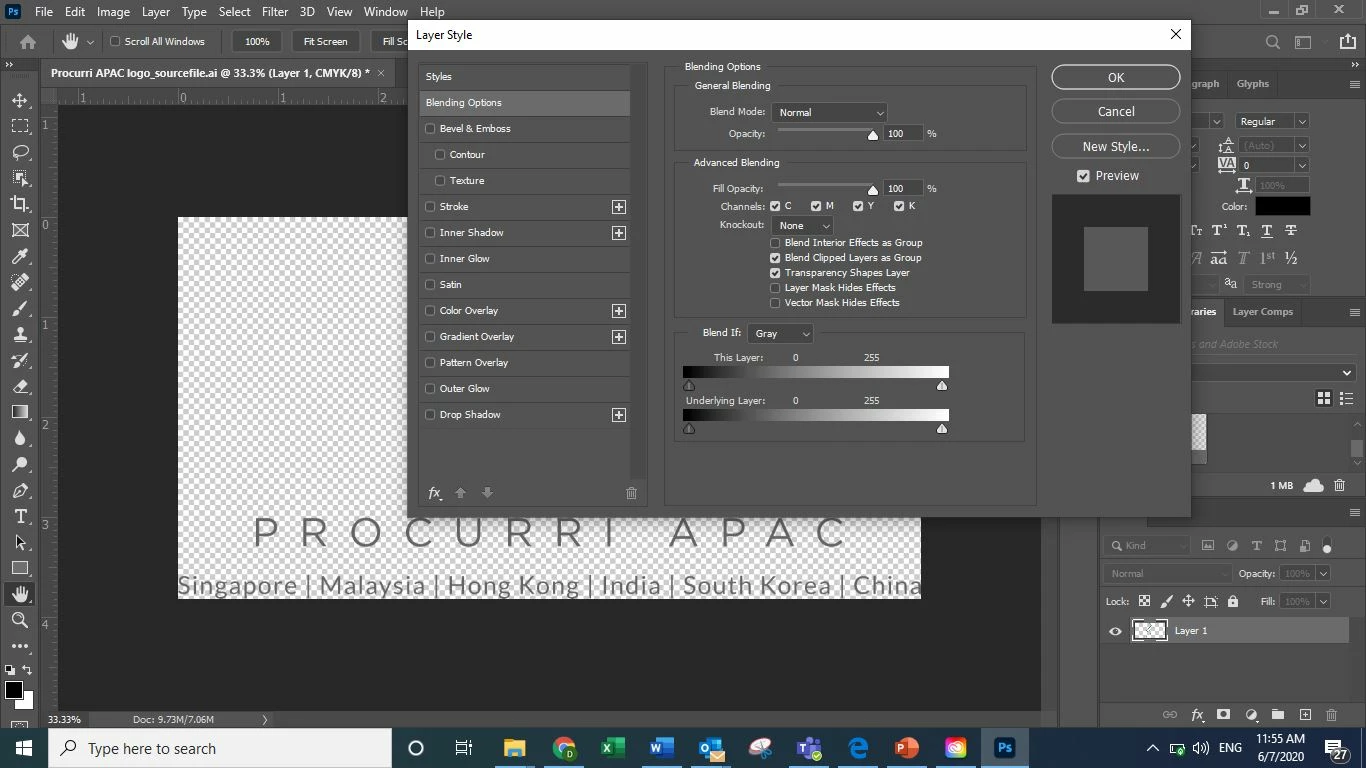Click the add layer mask icon
Image resolution: width=1366 pixels, height=768 pixels.
coord(1224,715)
